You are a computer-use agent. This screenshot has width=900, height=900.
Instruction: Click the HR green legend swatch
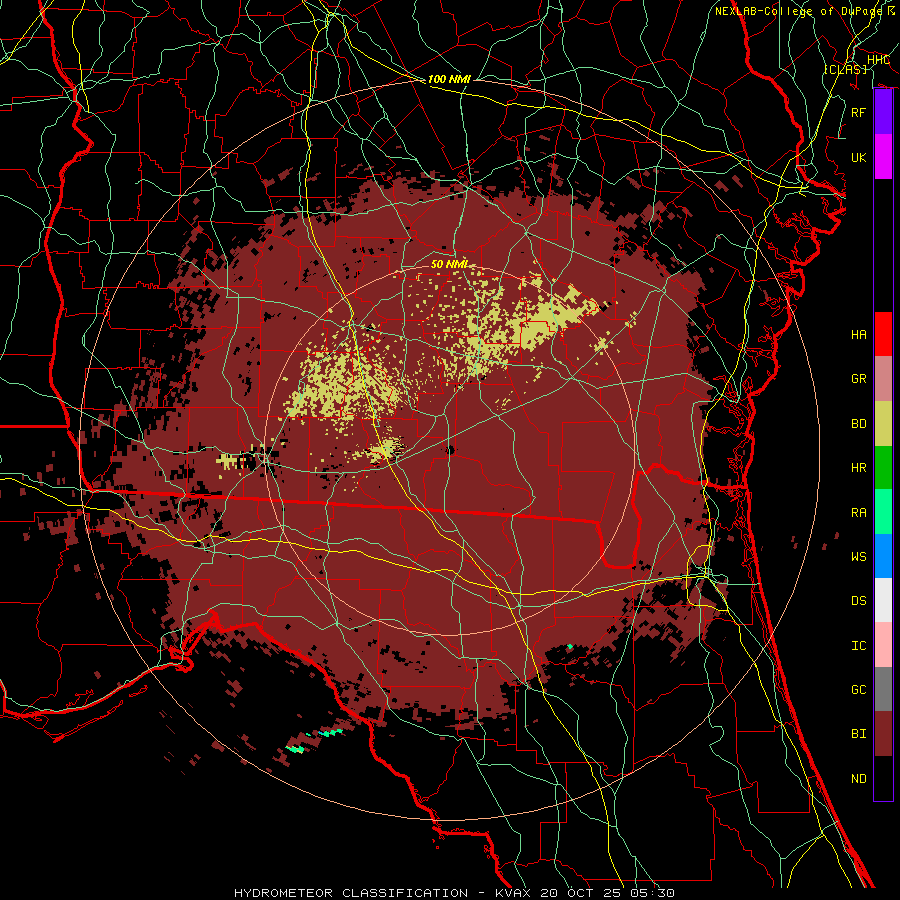click(883, 468)
